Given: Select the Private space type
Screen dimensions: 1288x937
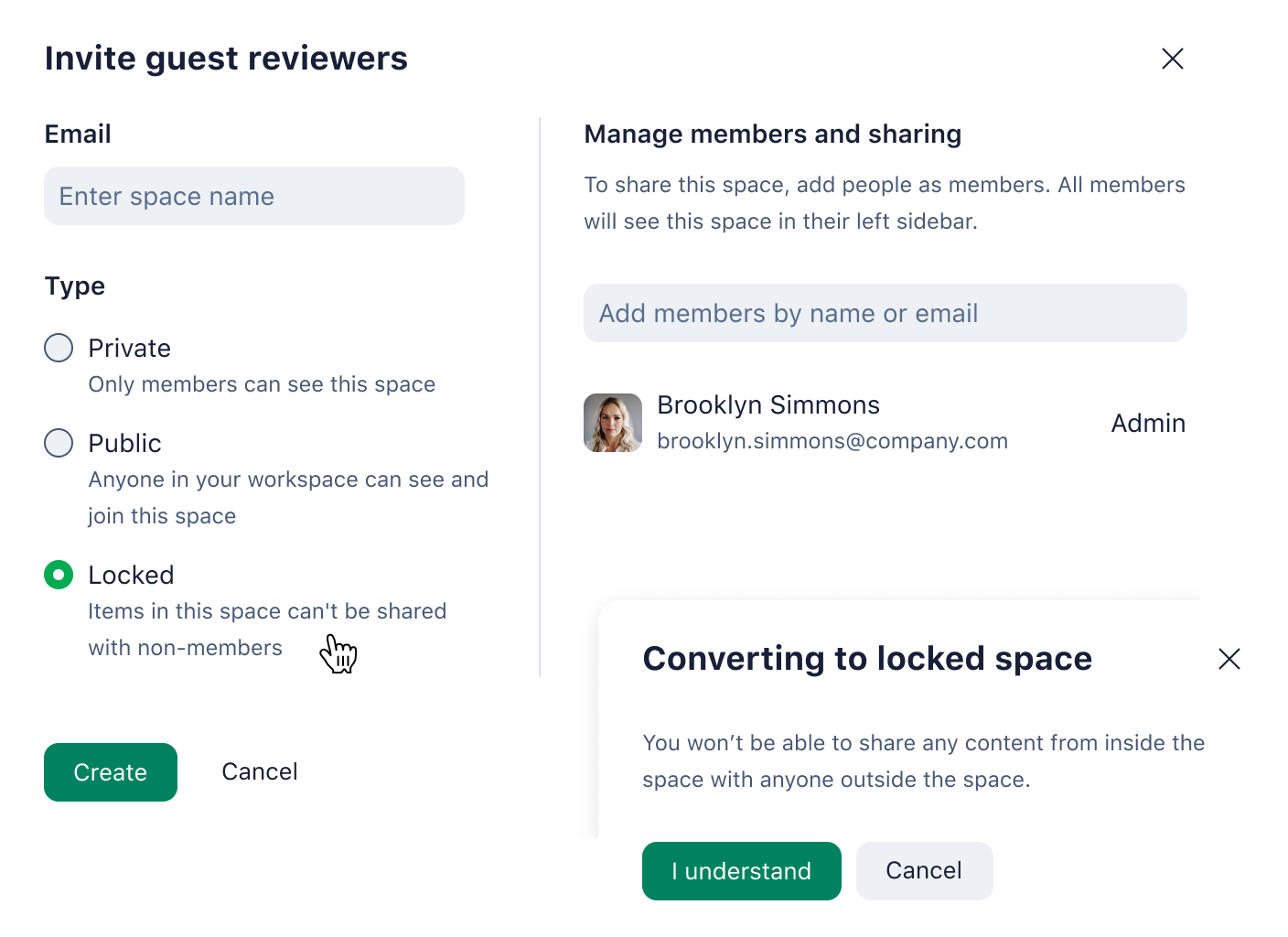Looking at the screenshot, I should pyautogui.click(x=58, y=348).
